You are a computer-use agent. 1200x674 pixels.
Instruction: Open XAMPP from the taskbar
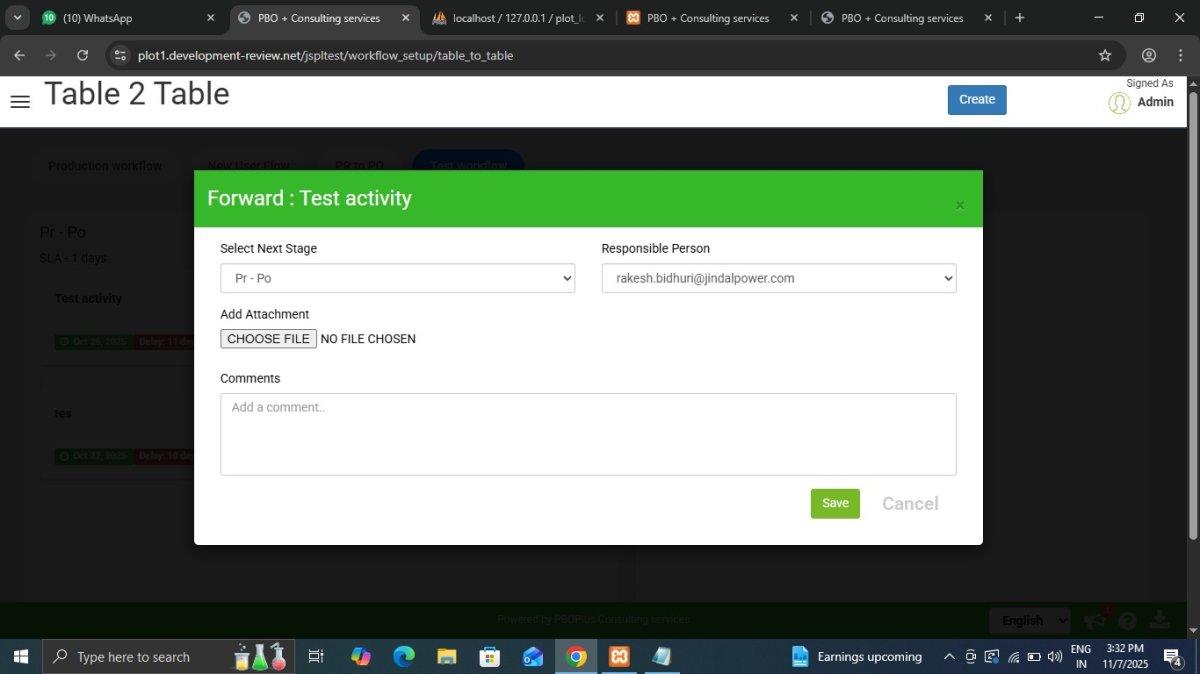click(619, 657)
